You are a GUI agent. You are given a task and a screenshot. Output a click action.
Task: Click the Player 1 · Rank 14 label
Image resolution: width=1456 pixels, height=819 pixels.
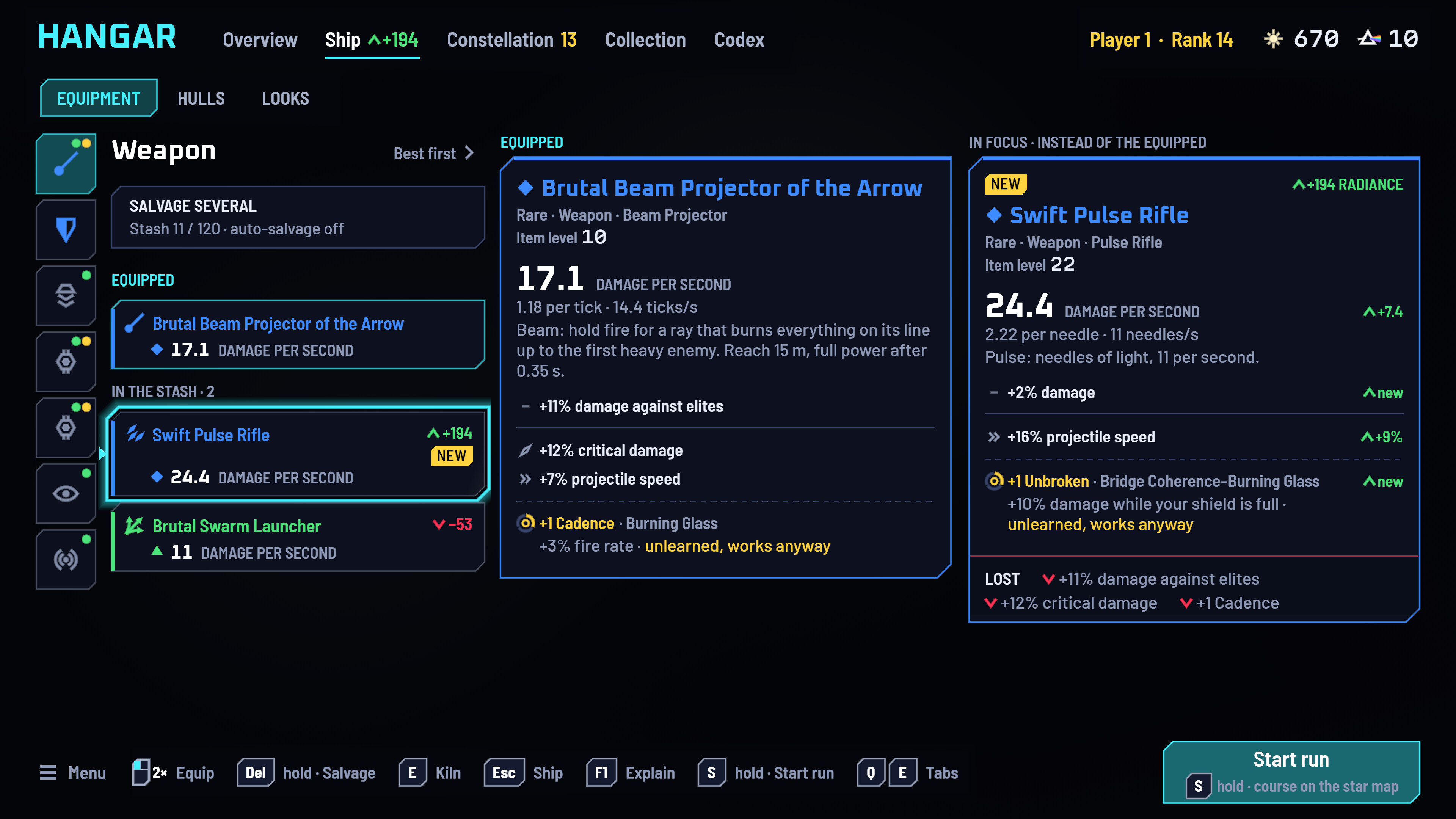pyautogui.click(x=1161, y=39)
